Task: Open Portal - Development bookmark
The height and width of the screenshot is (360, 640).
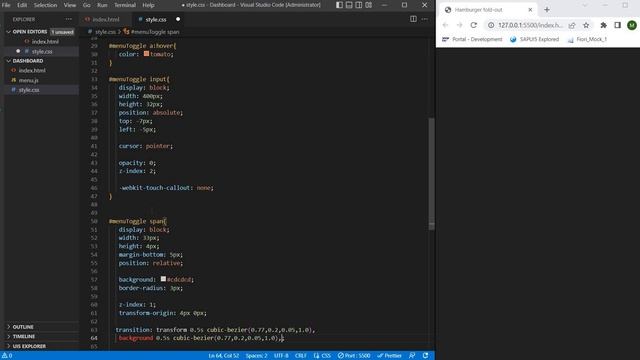Action: coord(472,39)
